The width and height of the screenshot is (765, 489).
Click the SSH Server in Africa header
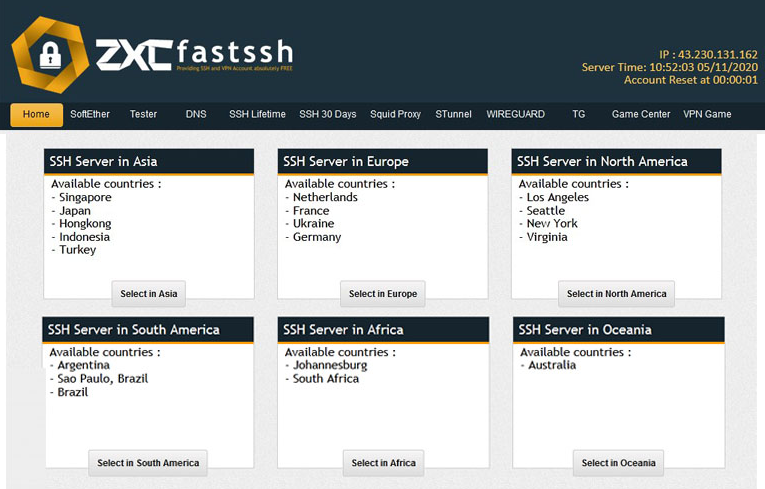tap(383, 330)
